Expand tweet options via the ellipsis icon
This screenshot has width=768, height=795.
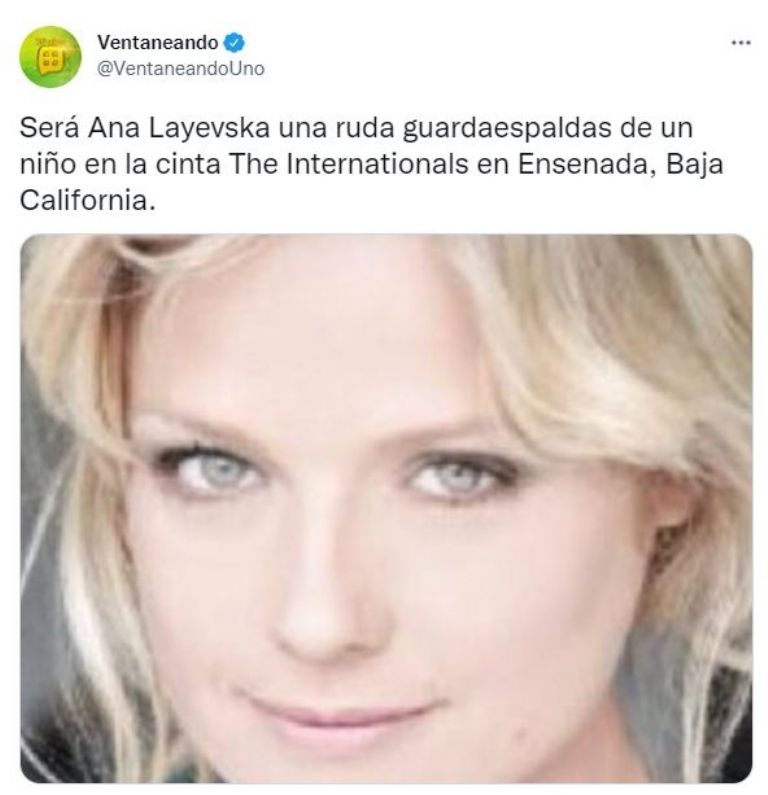pos(740,43)
